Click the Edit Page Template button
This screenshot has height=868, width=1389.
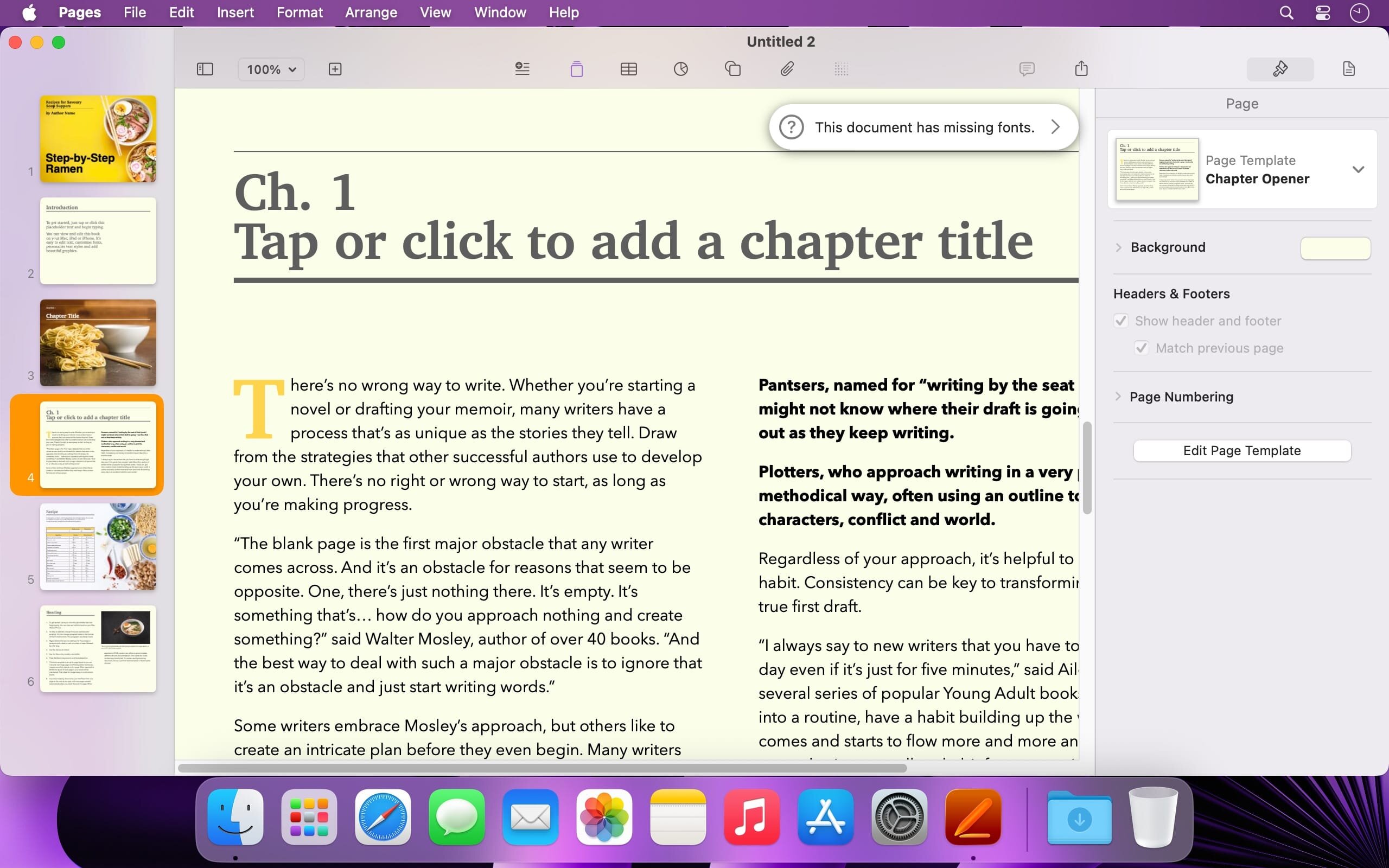(1241, 451)
